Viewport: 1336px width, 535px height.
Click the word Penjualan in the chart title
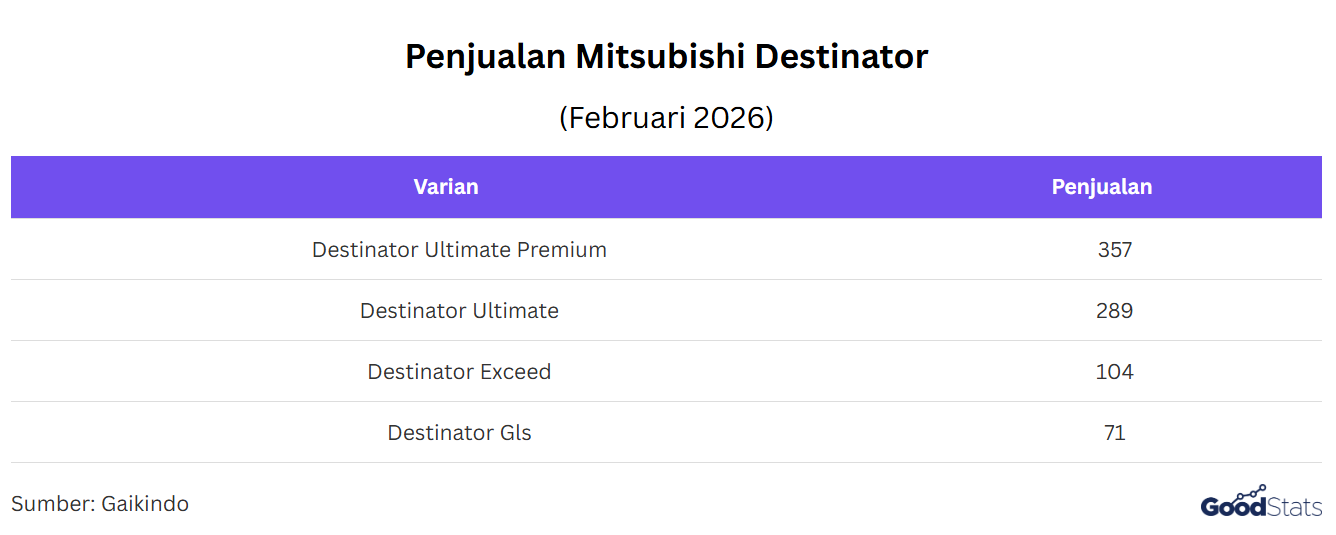coord(485,56)
